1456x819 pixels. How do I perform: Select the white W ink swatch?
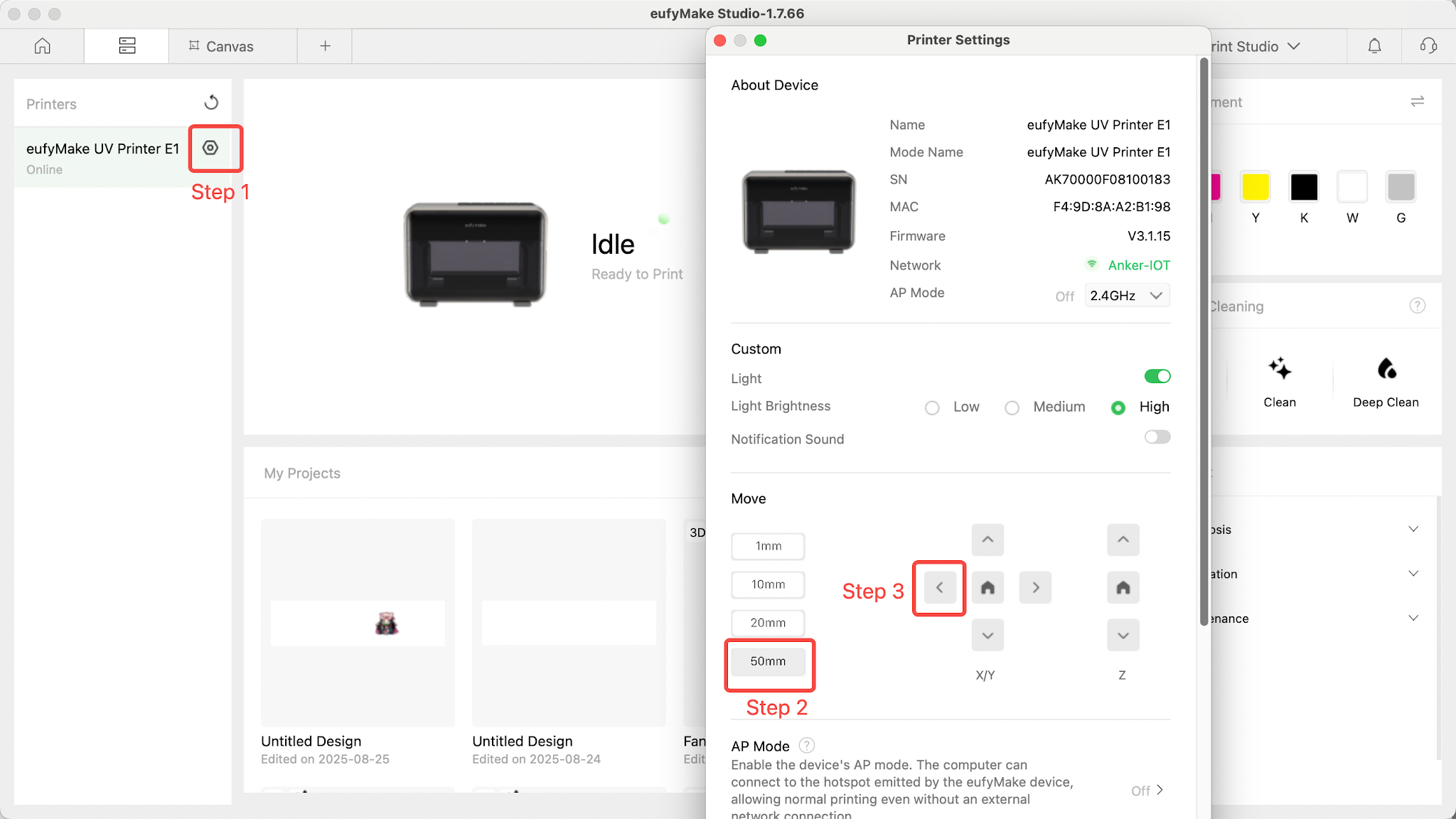pos(1352,187)
